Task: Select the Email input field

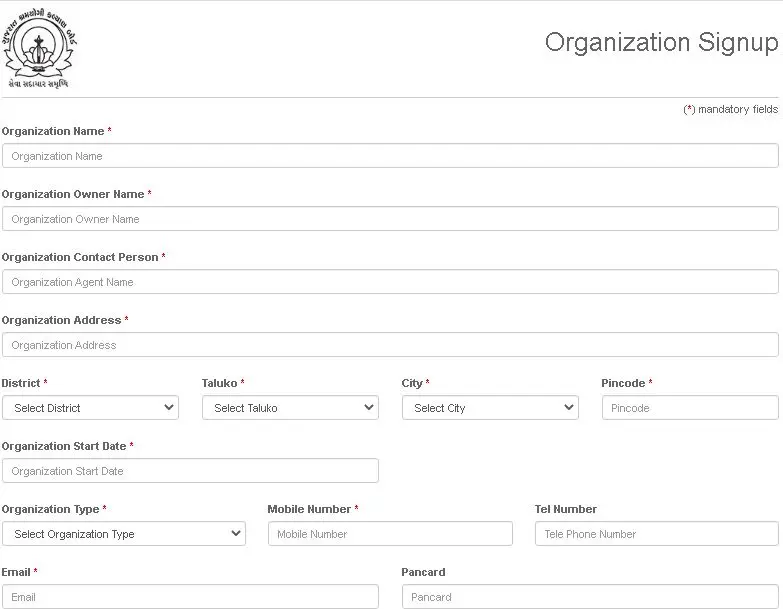Action: point(190,597)
